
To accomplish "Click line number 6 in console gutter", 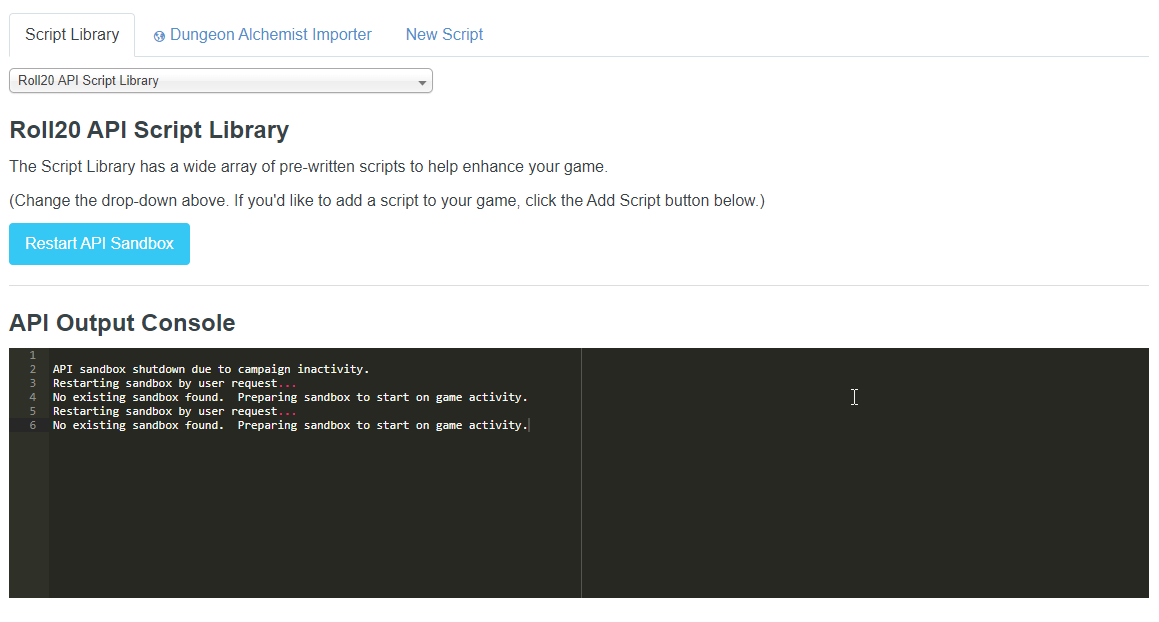I will point(33,425).
